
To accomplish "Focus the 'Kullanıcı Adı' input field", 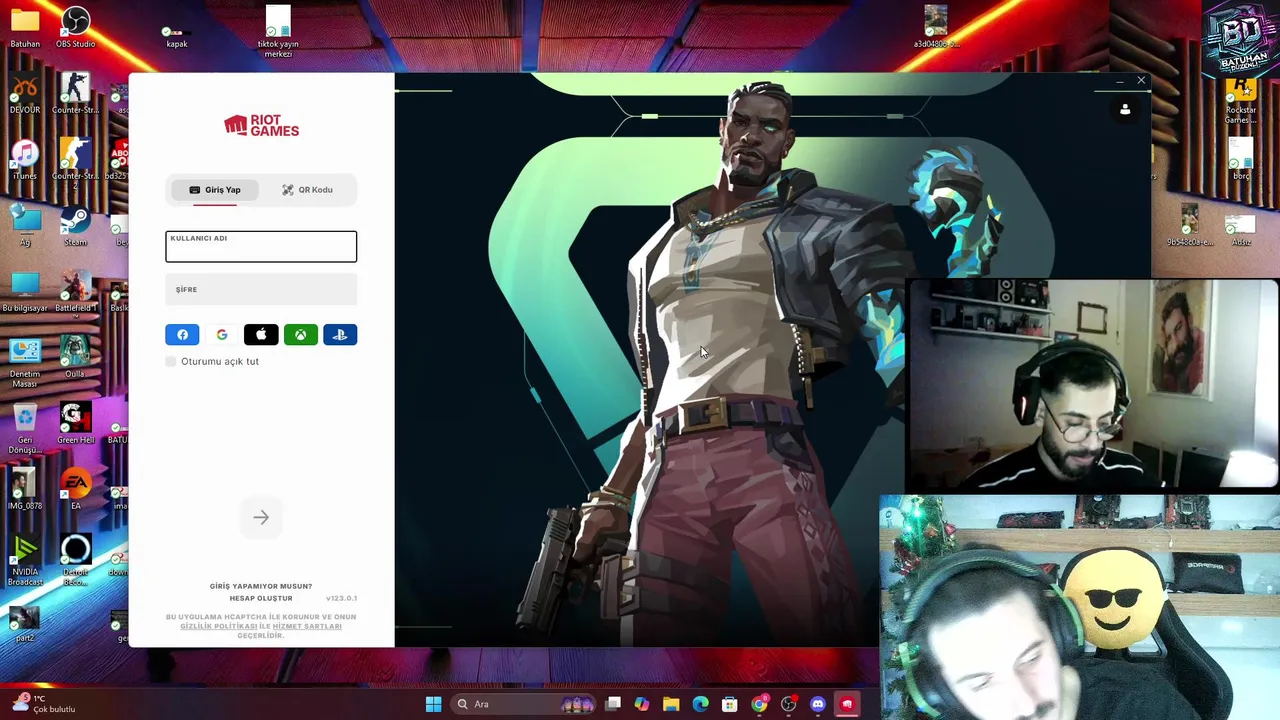I will (261, 247).
